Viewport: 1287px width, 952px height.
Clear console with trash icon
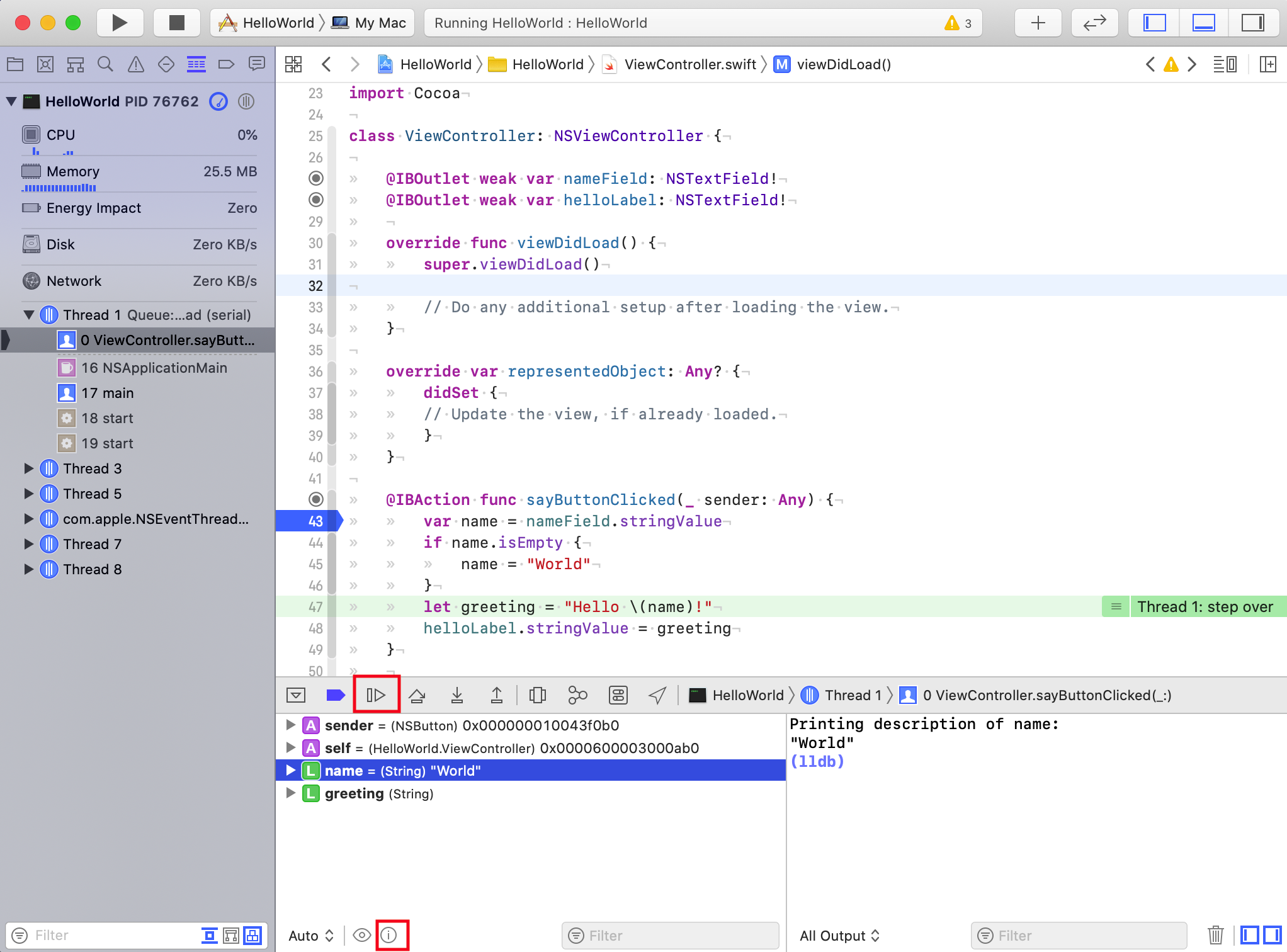[1216, 936]
